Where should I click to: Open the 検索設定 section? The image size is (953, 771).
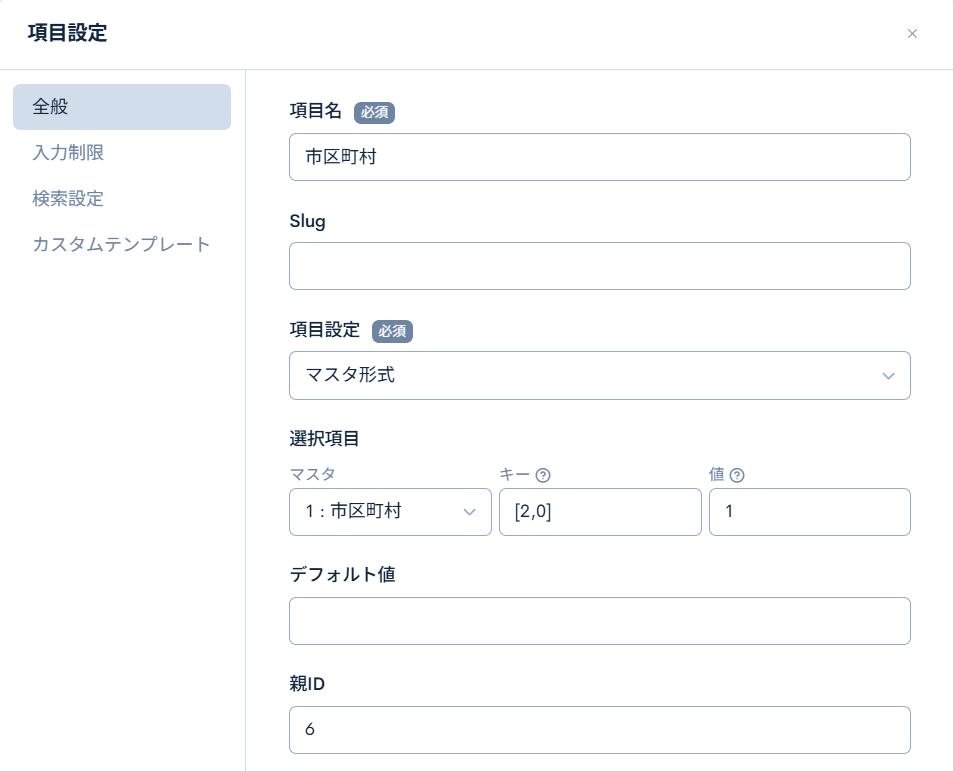coord(67,198)
